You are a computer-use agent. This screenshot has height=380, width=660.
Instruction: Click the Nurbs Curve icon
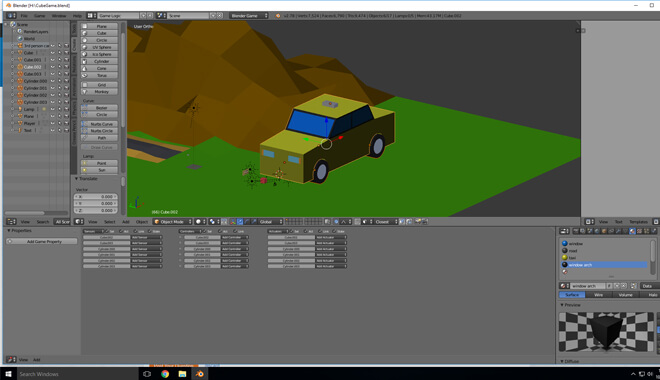click(85, 124)
